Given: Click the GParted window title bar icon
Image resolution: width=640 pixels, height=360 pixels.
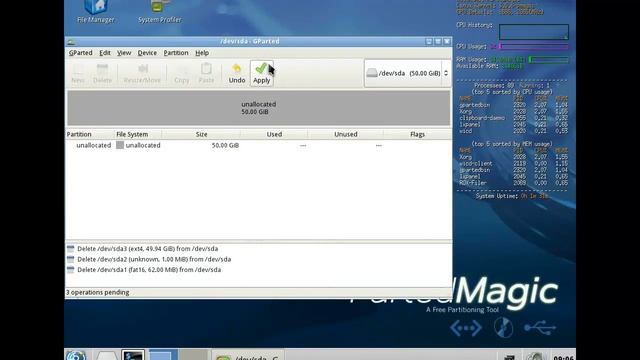Looking at the screenshot, I should pos(71,41).
